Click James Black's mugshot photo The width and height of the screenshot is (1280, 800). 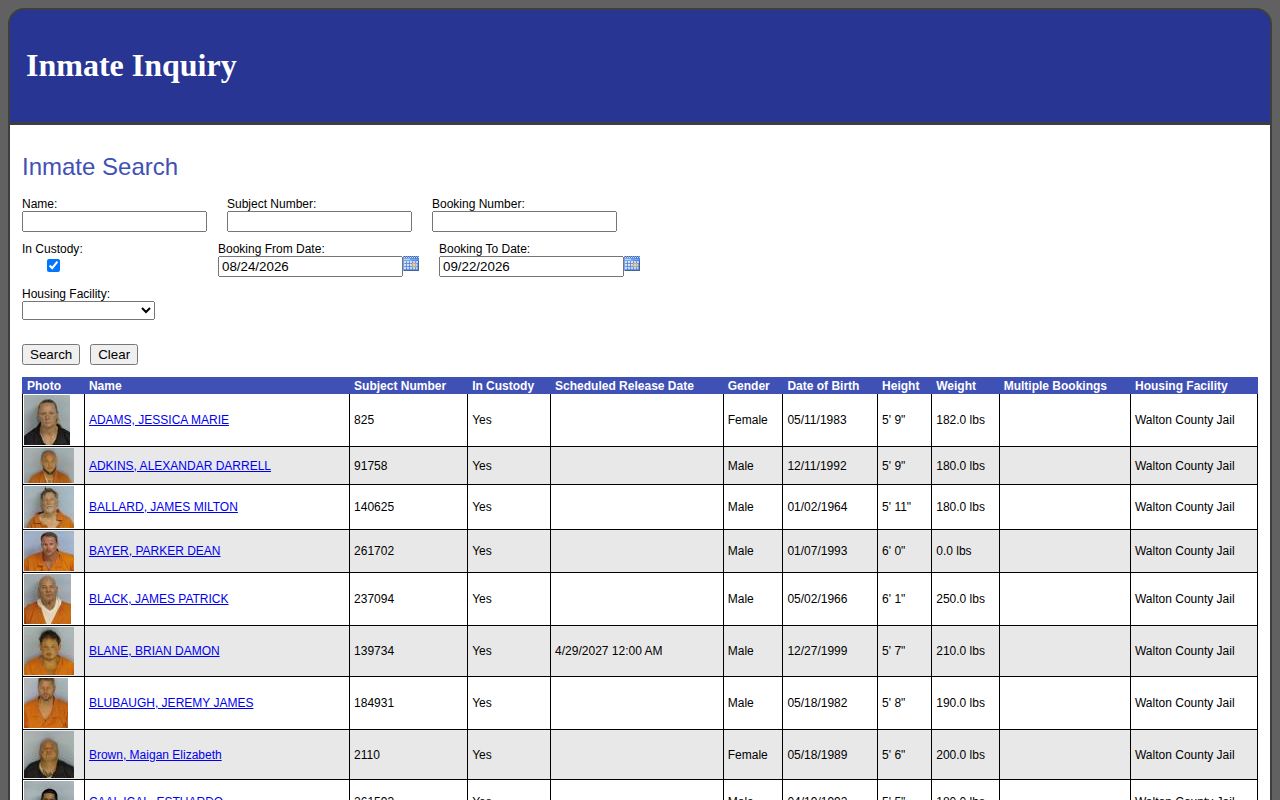tap(48, 599)
